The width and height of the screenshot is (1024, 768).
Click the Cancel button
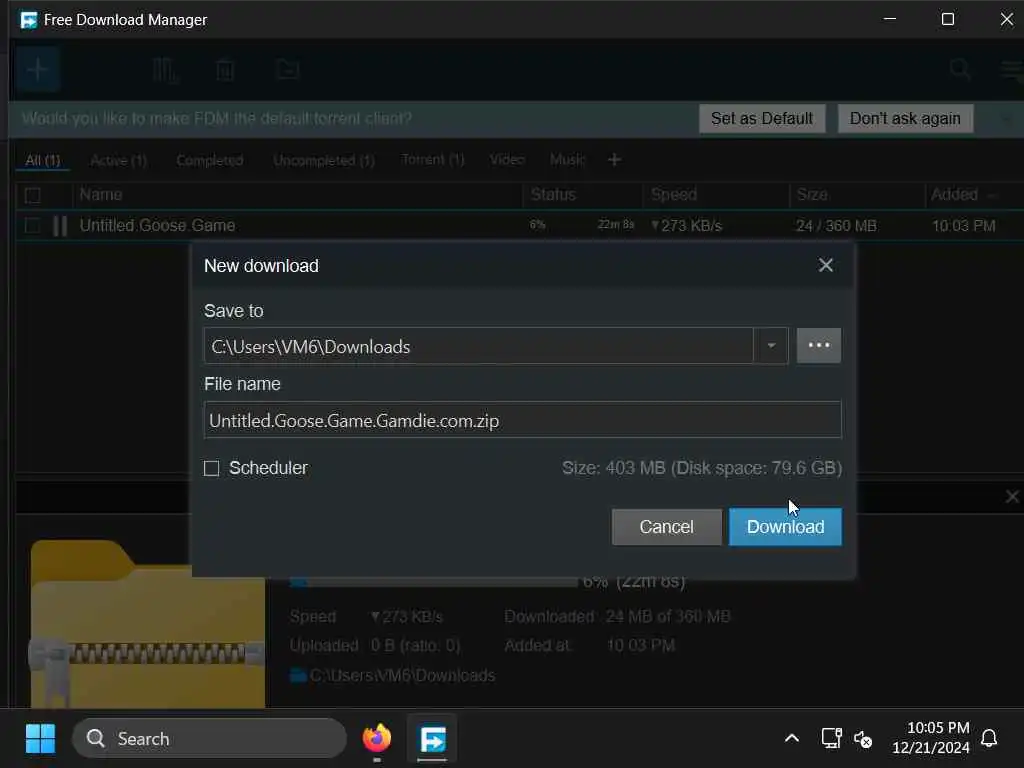coord(666,526)
